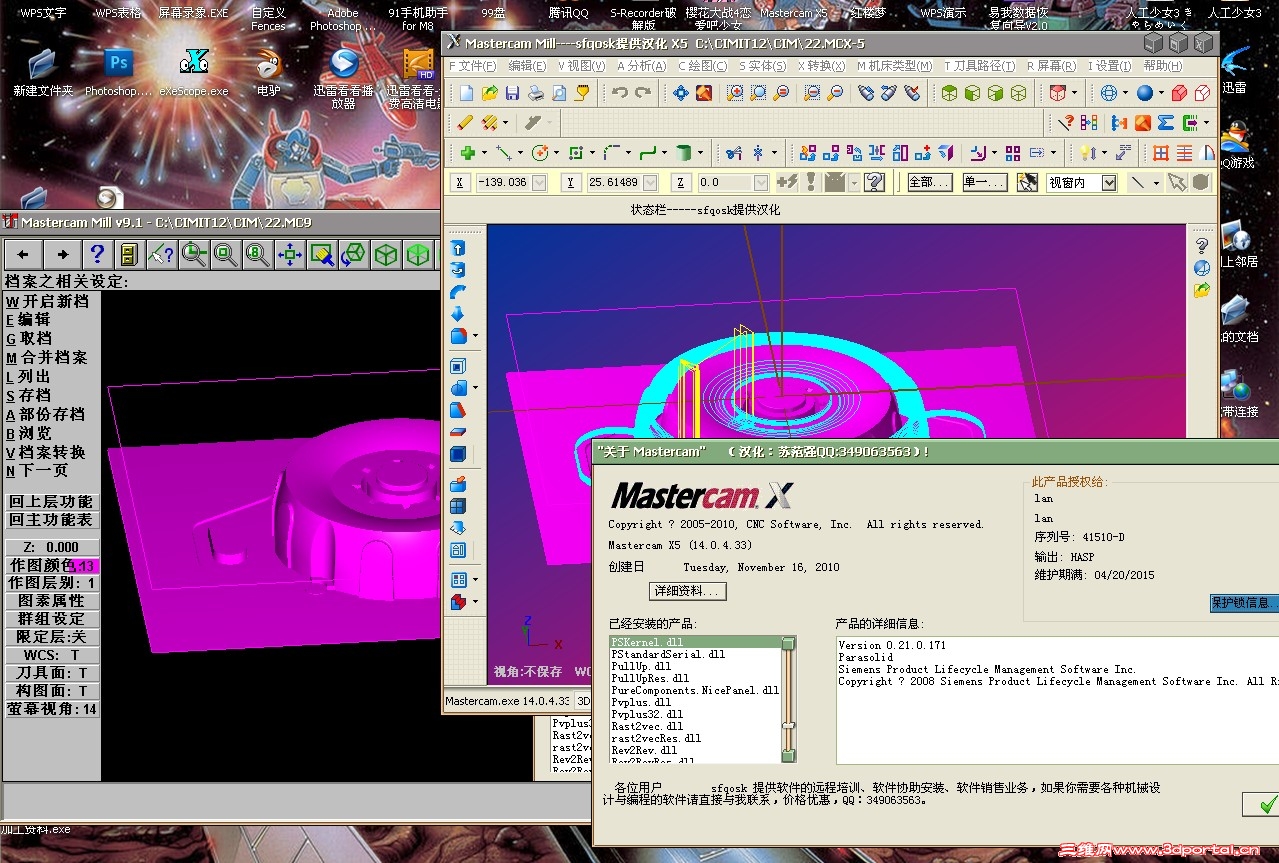Image resolution: width=1279 pixels, height=863 pixels.
Task: Click the Repaint brush icon in v9.1 toolbar
Action: click(321, 254)
